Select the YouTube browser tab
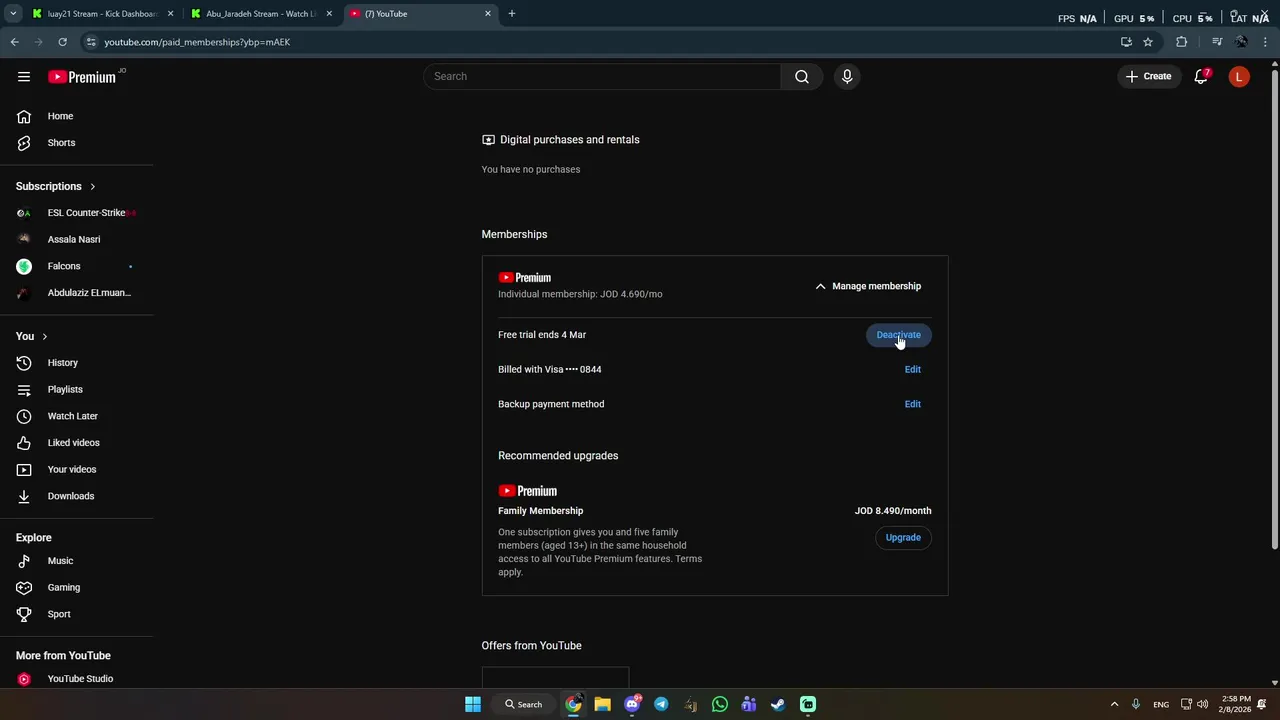The height and width of the screenshot is (720, 1280). 420,14
